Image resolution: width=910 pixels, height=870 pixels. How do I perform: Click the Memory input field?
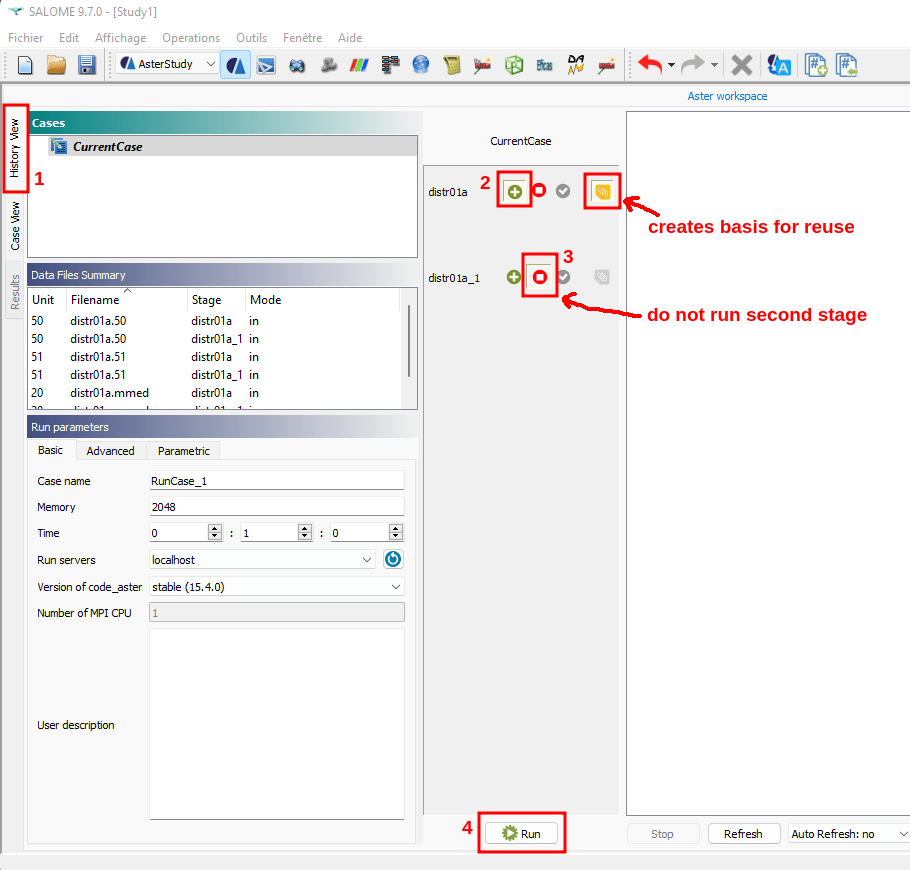(x=276, y=507)
